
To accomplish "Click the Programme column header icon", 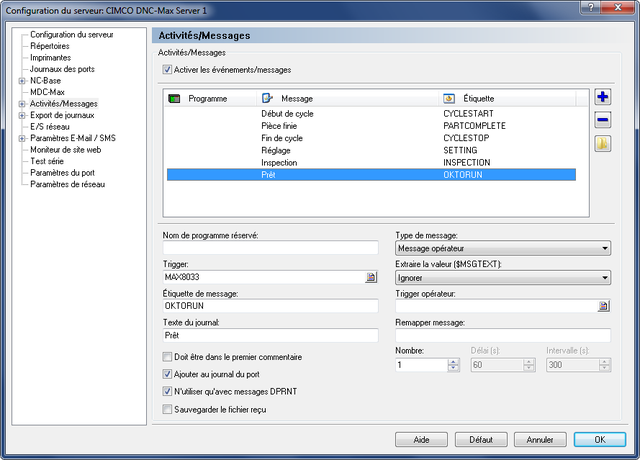I will 174,98.
